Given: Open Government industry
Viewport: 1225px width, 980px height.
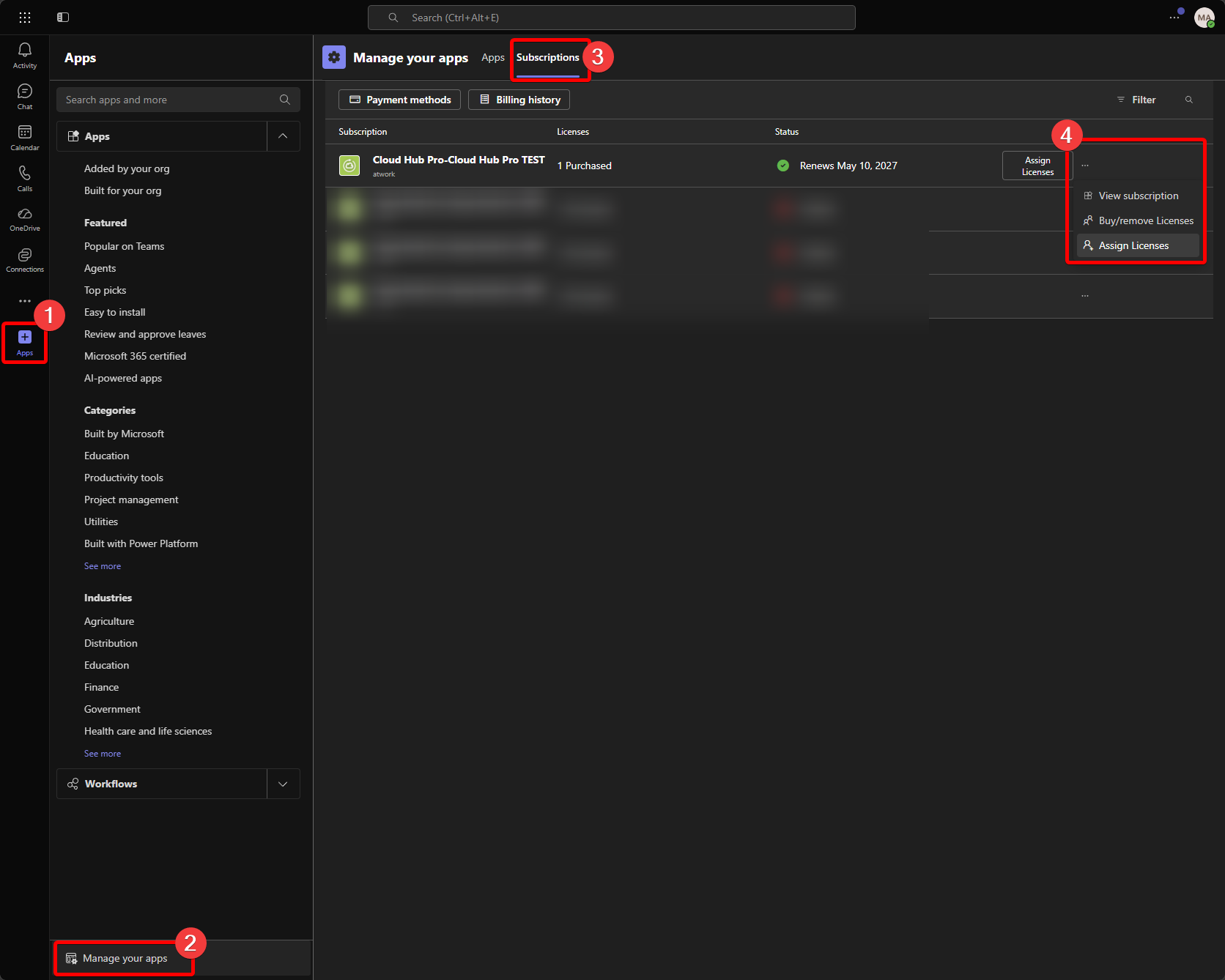Looking at the screenshot, I should (x=112, y=709).
